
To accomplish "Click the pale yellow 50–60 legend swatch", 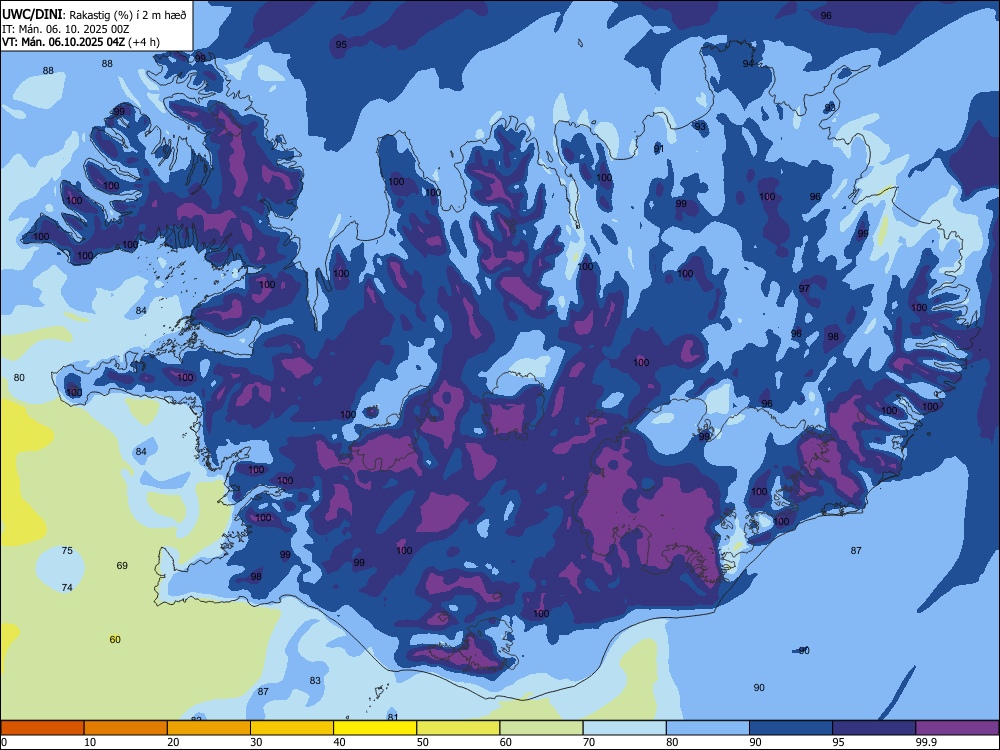I will pyautogui.click(x=458, y=728).
